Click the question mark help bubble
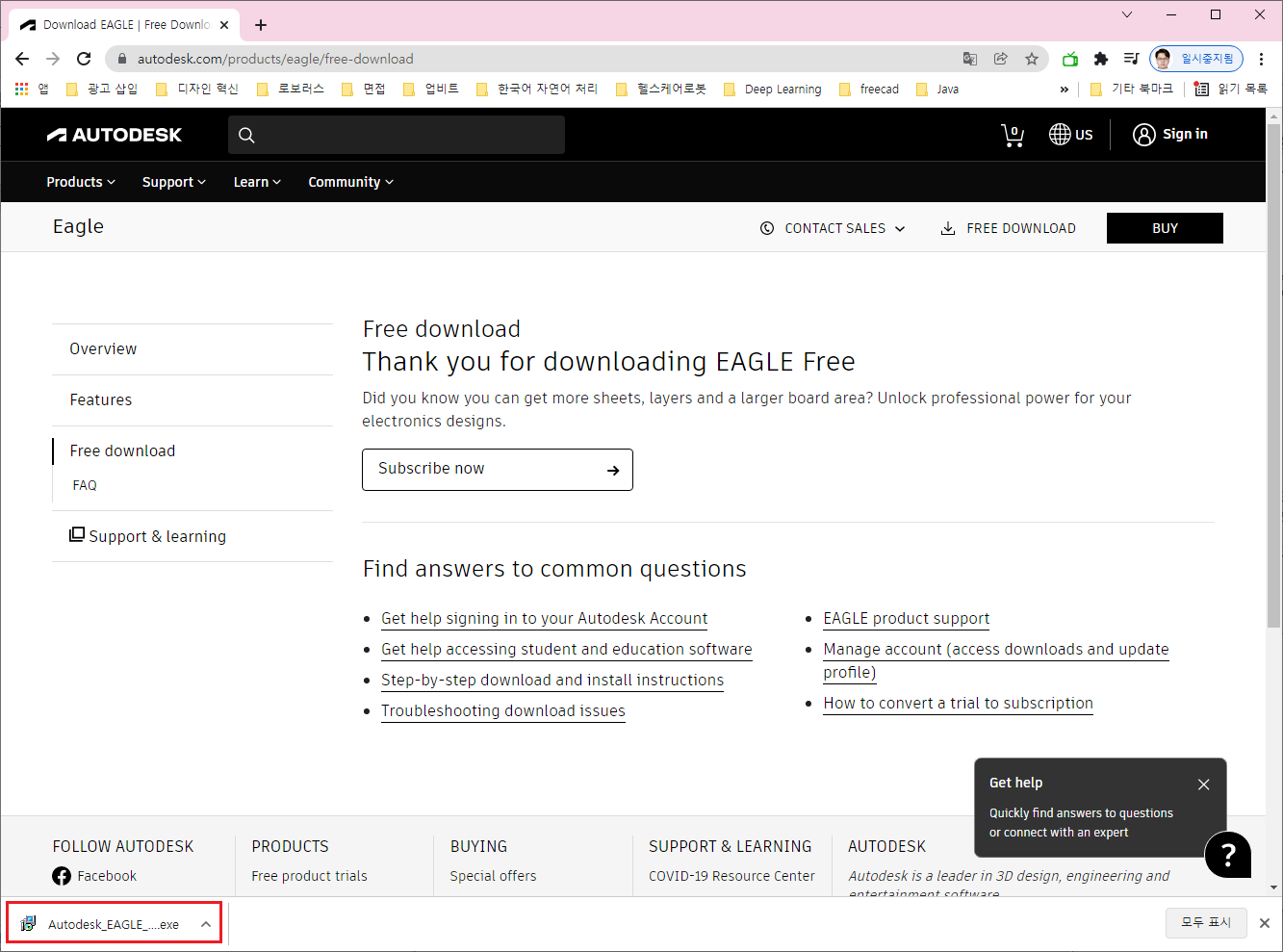 [x=1228, y=855]
